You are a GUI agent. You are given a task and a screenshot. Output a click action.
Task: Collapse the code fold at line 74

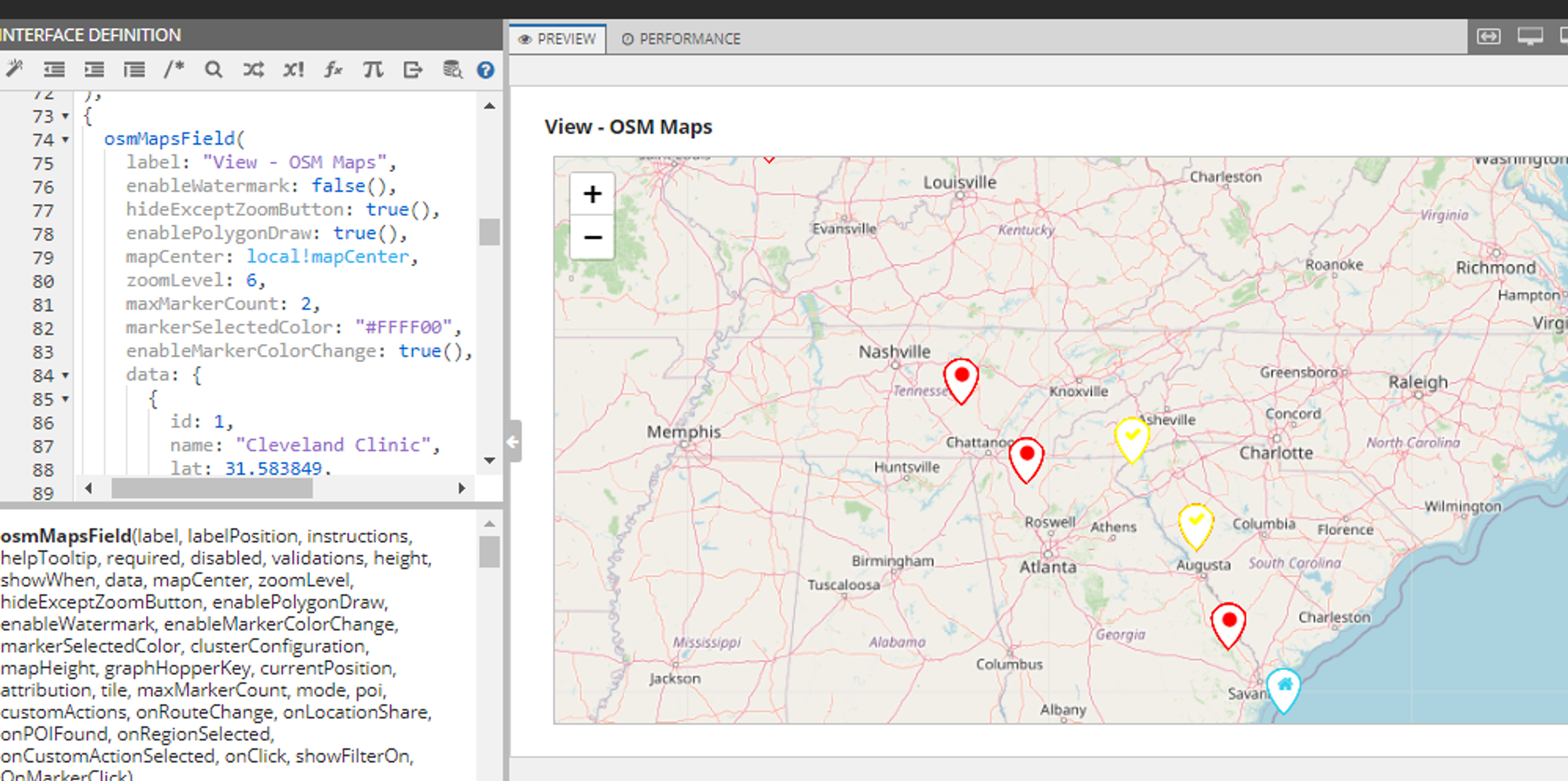point(65,139)
